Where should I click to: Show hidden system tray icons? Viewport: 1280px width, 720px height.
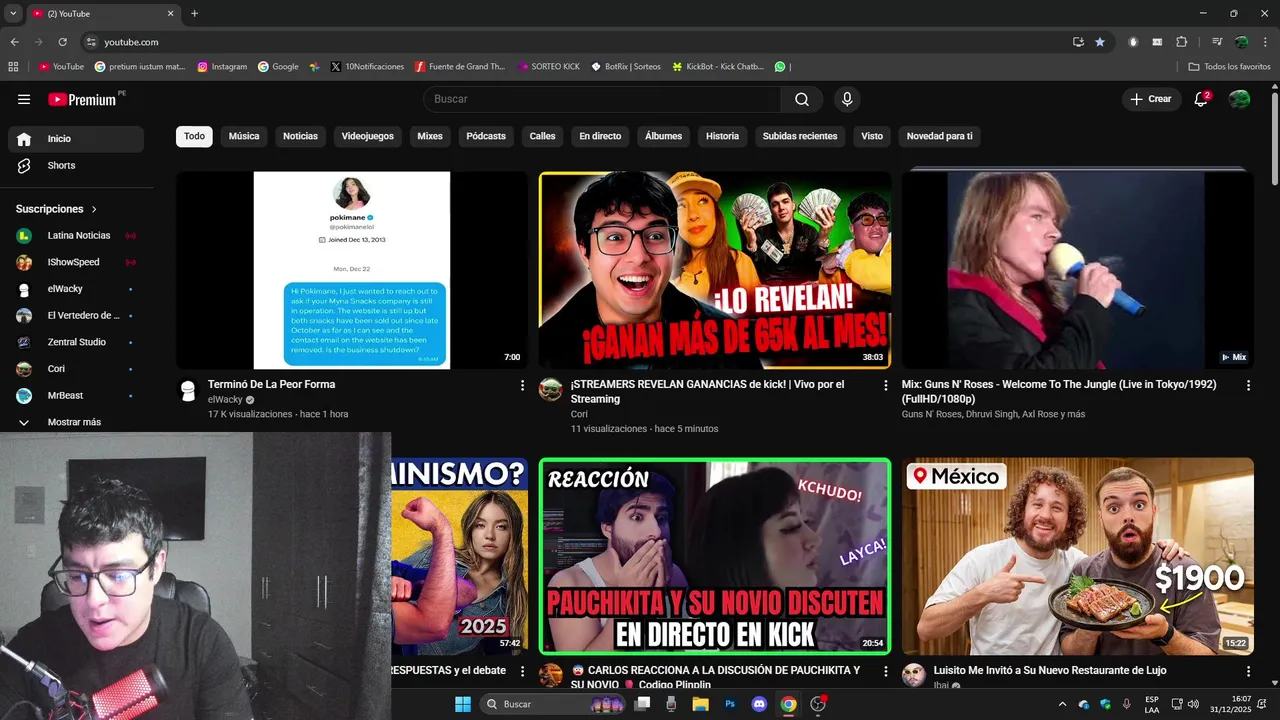1062,704
